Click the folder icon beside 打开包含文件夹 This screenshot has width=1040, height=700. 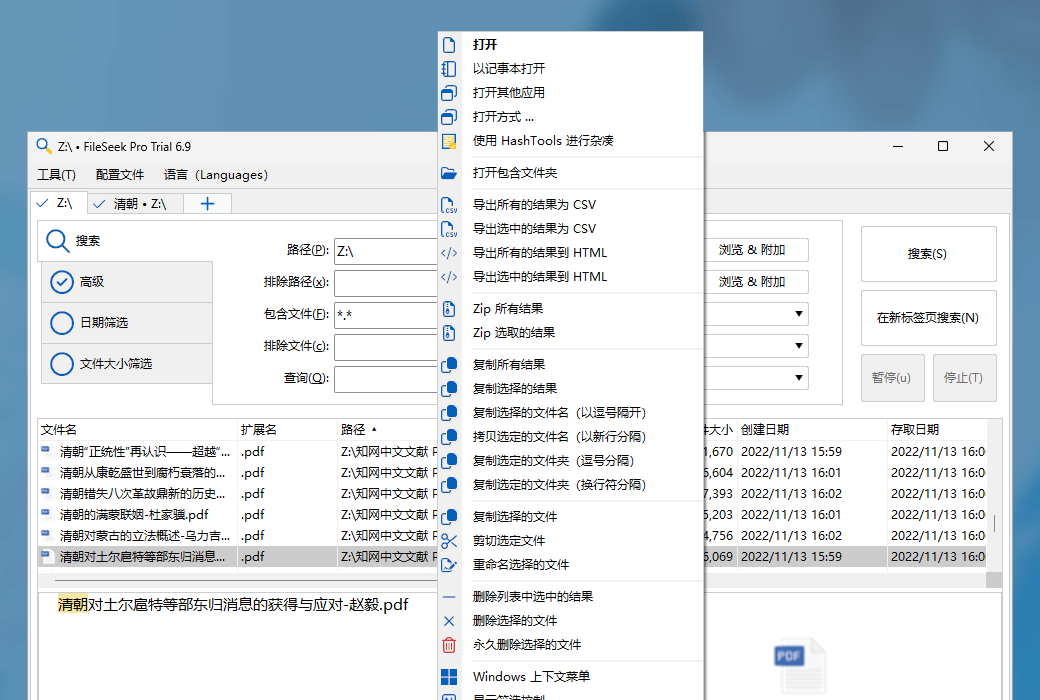[x=449, y=173]
